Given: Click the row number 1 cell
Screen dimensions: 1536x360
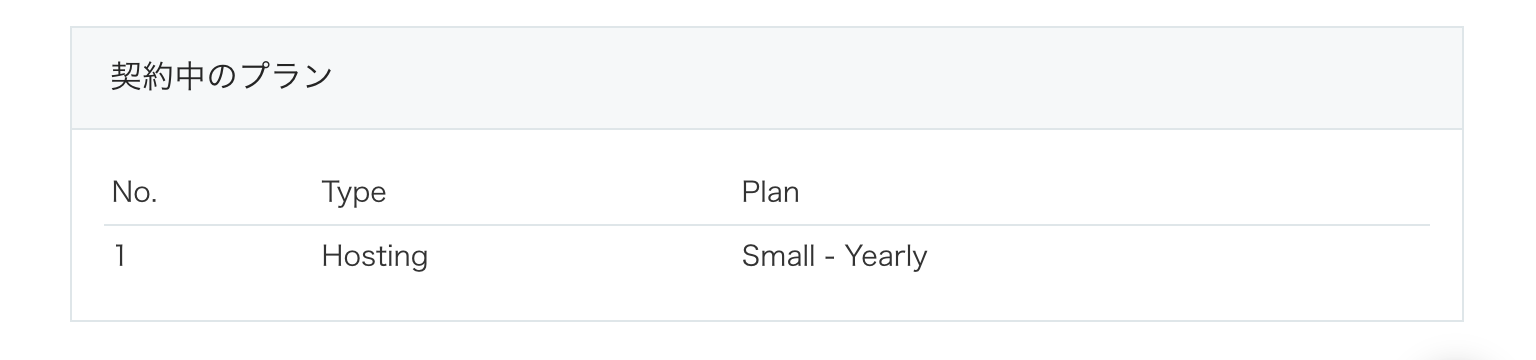Looking at the screenshot, I should tap(119, 256).
